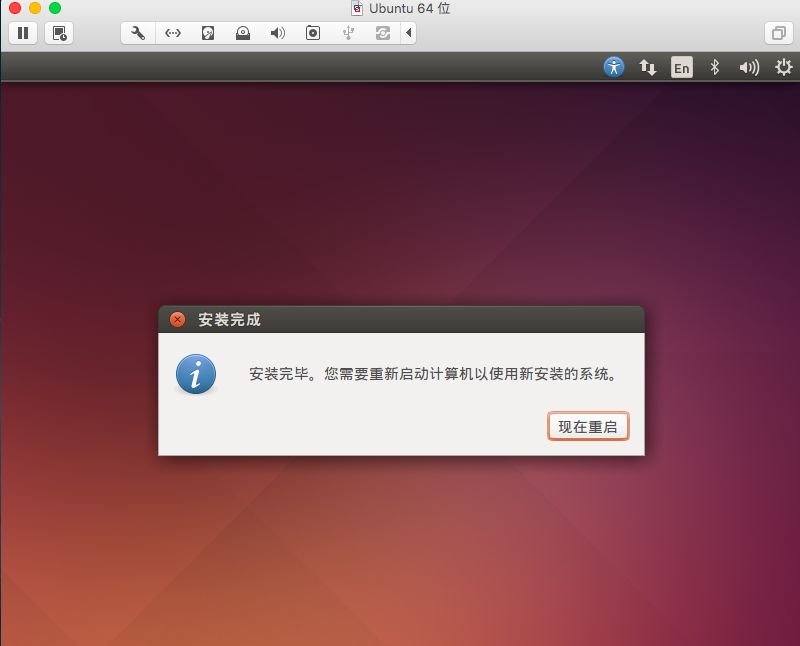800x646 pixels.
Task: Open the snapshots manager icon
Action: point(59,33)
